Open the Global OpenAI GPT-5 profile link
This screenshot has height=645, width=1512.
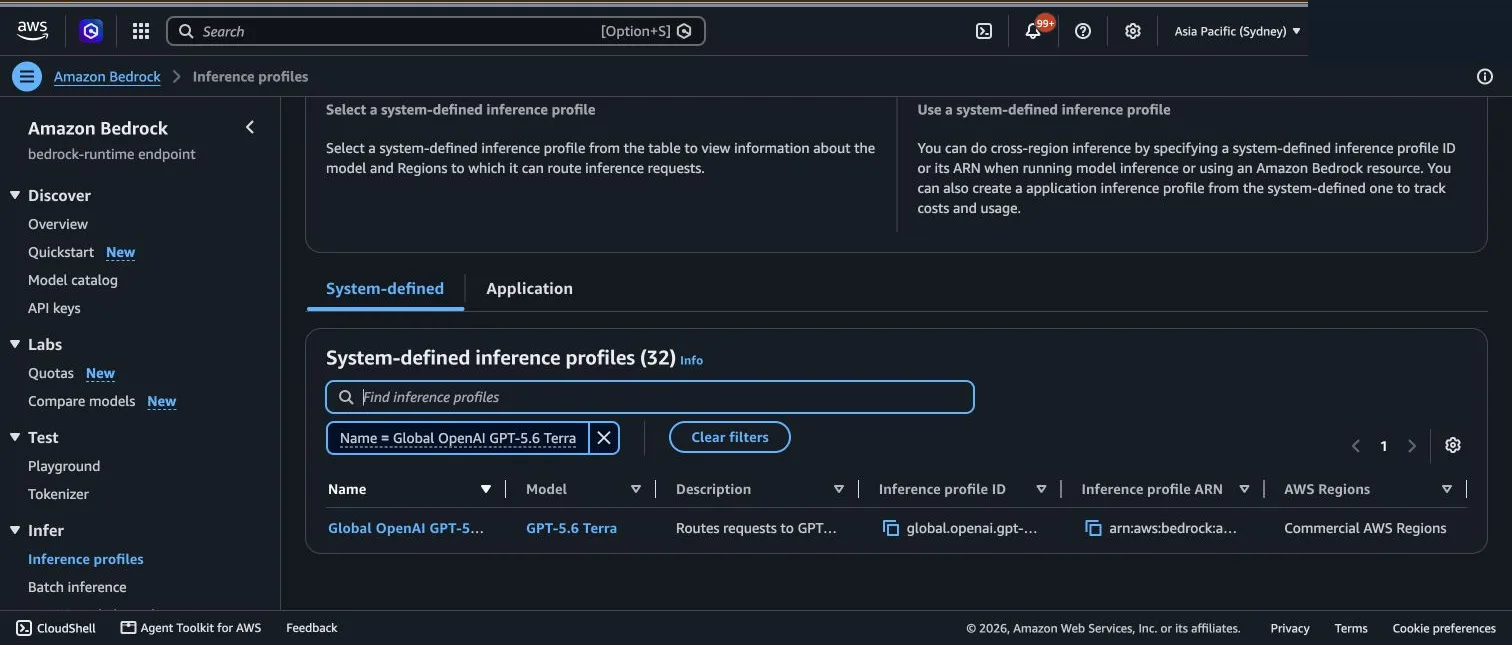(406, 528)
